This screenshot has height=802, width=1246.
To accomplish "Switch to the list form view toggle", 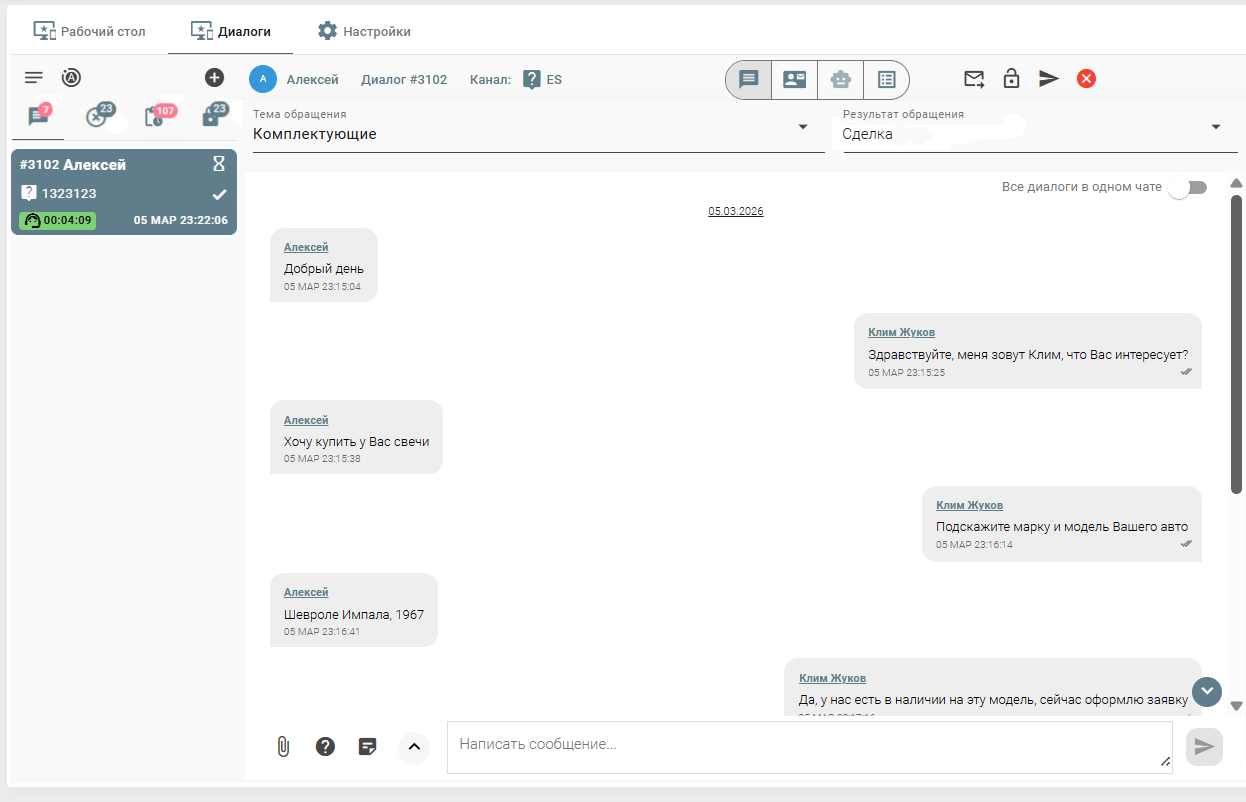I will pyautogui.click(x=885, y=79).
